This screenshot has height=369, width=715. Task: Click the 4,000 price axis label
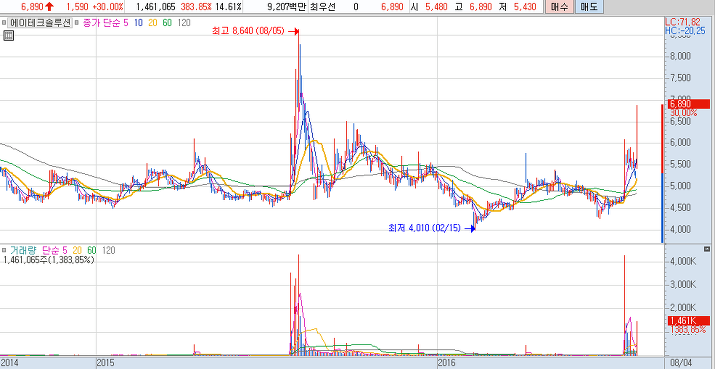tap(680, 229)
